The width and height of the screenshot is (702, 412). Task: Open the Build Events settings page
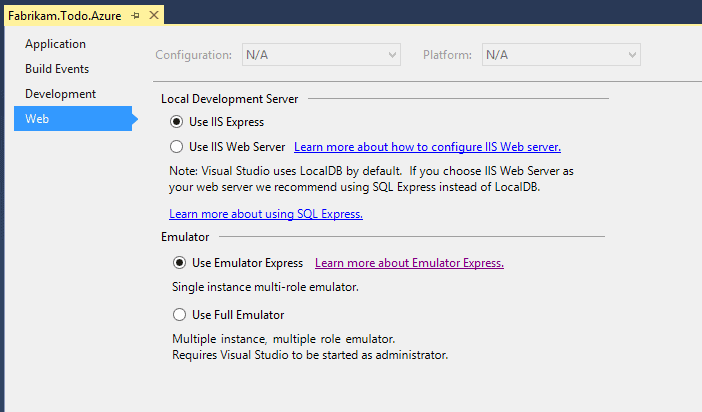pos(57,69)
